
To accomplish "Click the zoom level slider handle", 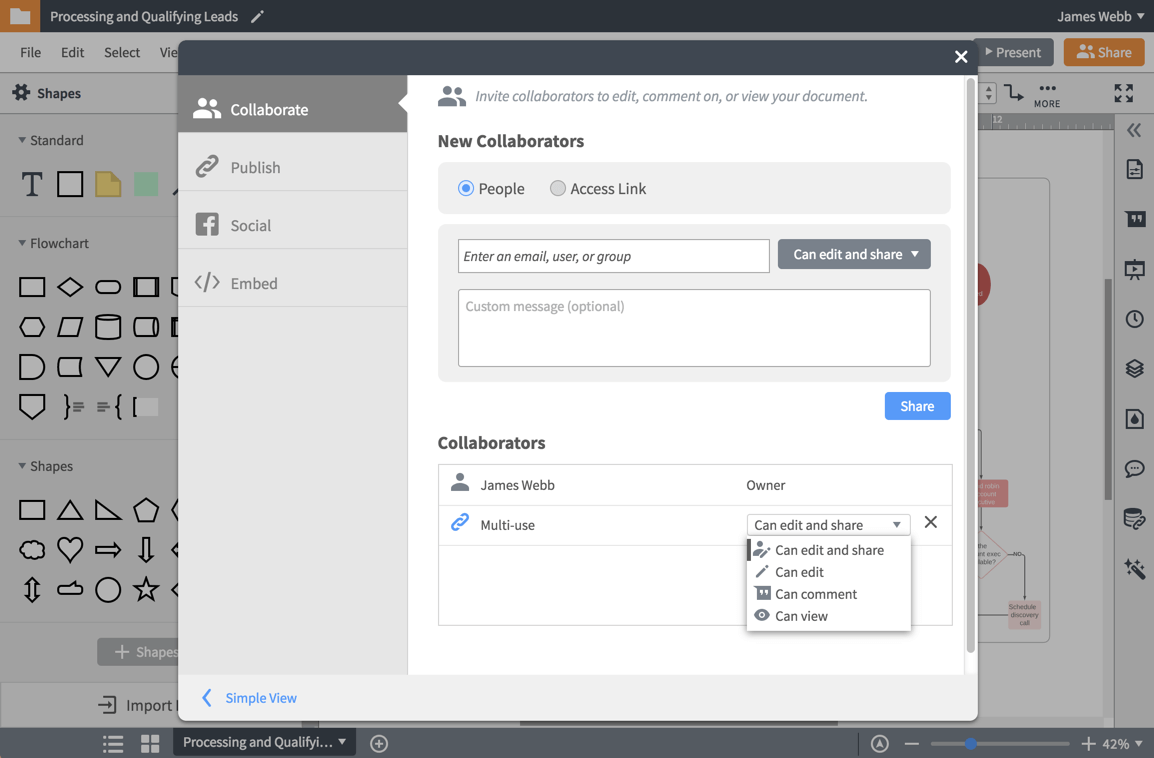I will pos(970,743).
